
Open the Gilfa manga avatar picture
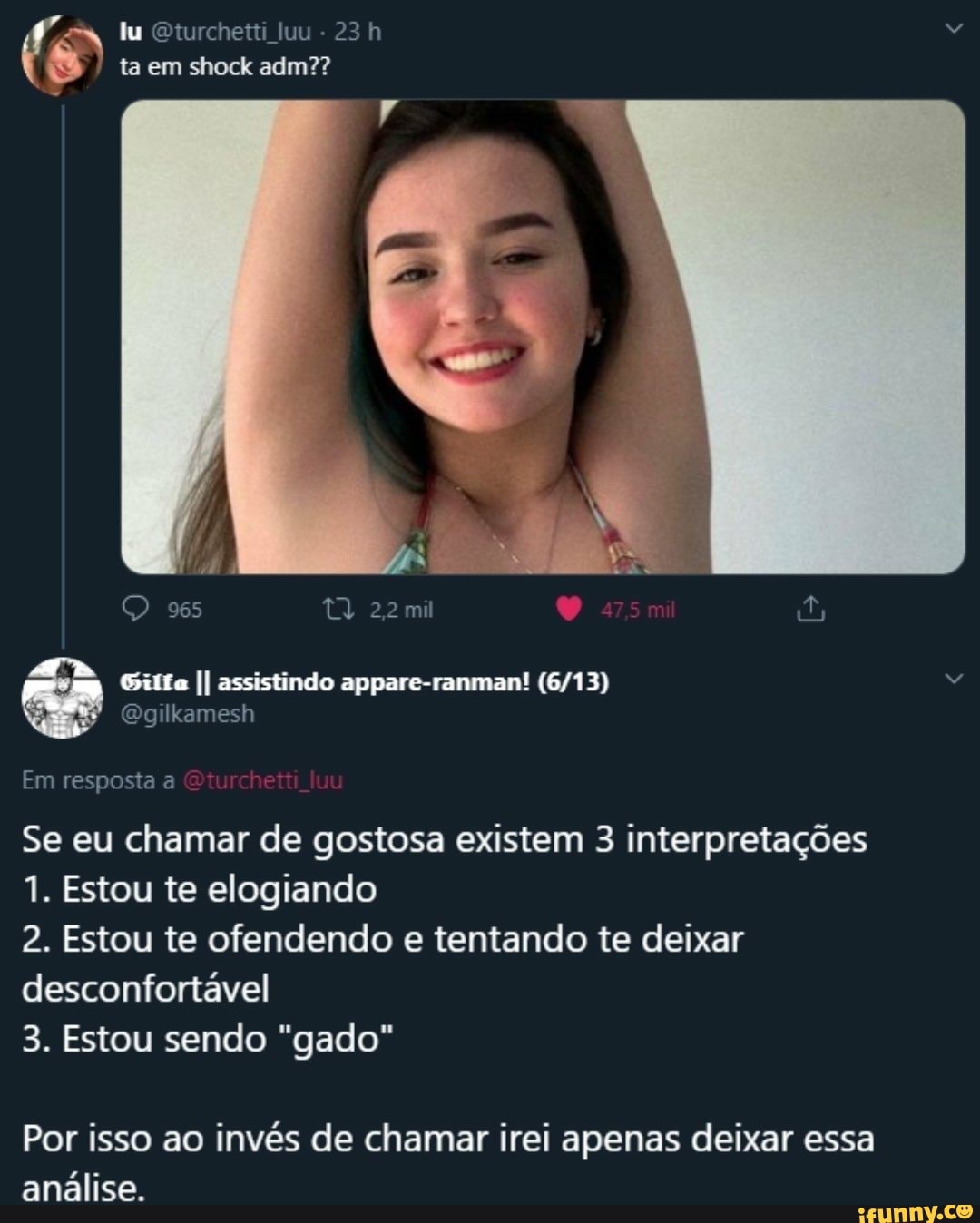point(62,699)
